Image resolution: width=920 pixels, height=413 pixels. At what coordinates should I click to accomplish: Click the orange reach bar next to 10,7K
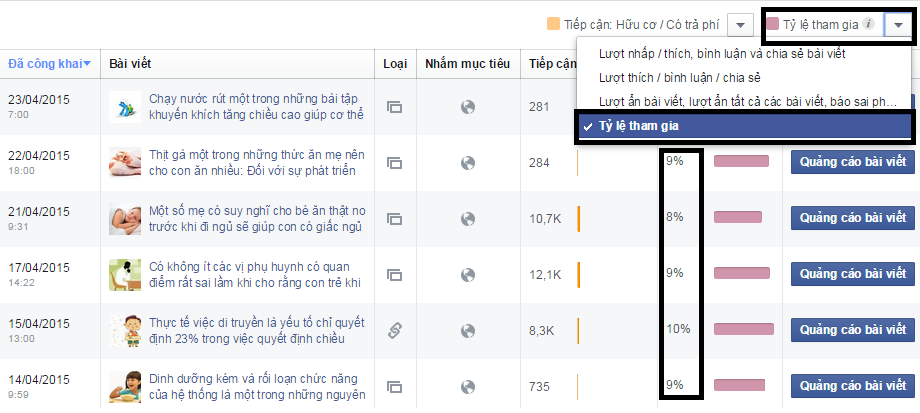[579, 219]
